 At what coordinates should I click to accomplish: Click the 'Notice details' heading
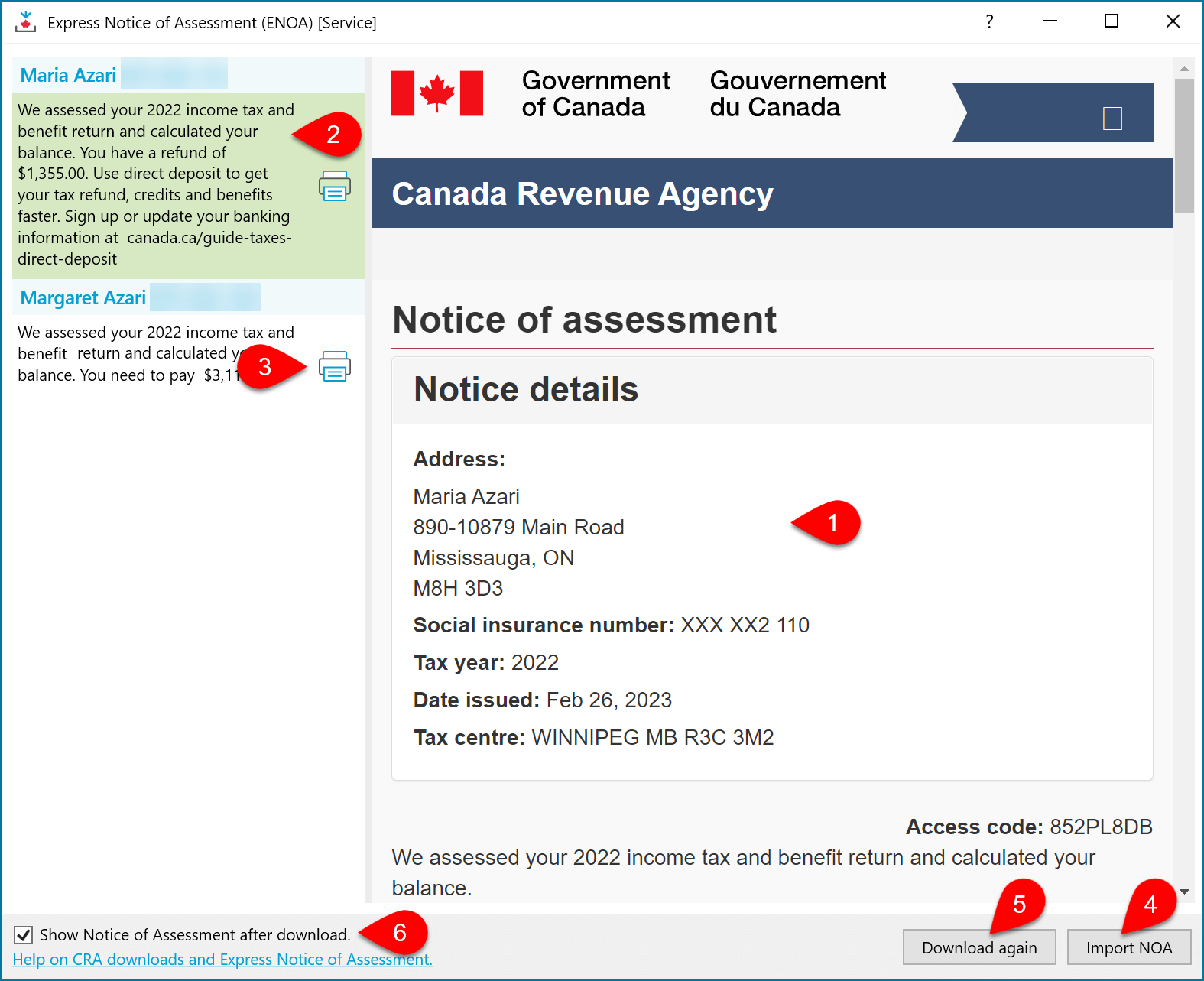pyautogui.click(x=526, y=389)
